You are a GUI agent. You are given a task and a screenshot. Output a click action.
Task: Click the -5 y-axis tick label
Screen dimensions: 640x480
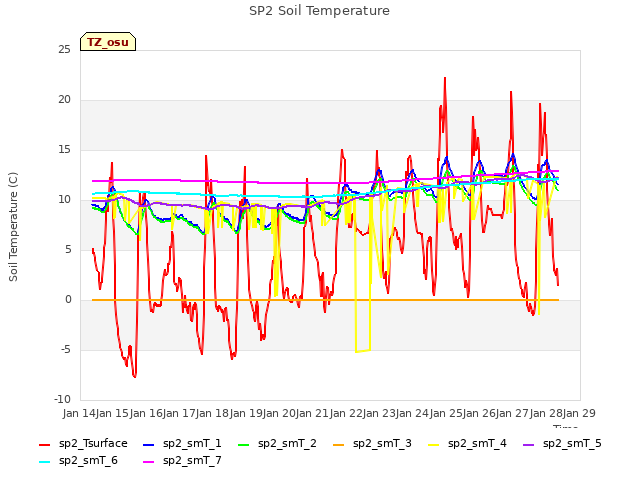pyautogui.click(x=66, y=350)
